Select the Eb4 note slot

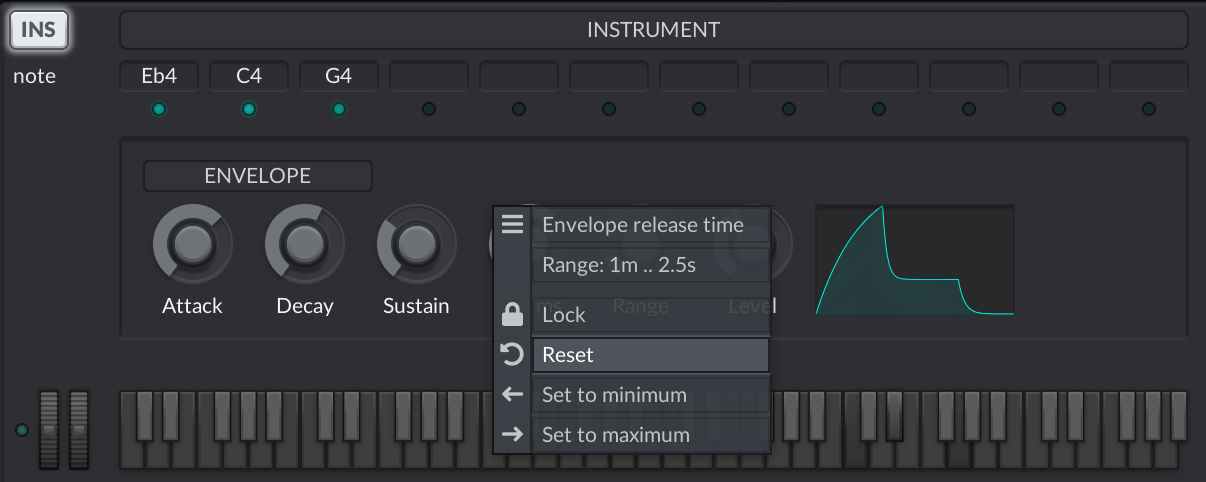point(159,76)
